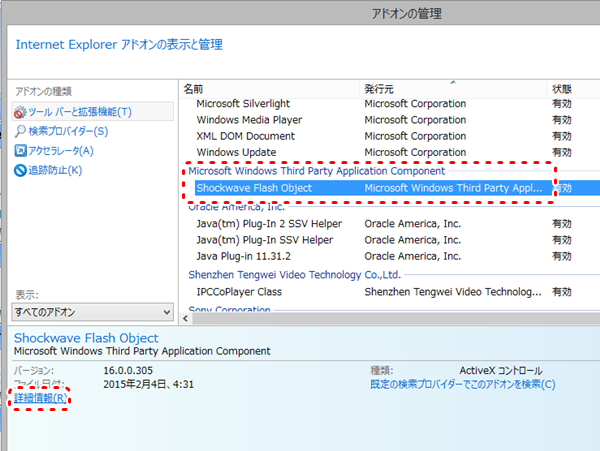Click Microsoft Windows Third Party Application Component group header
The height and width of the screenshot is (451, 600).
316,171
